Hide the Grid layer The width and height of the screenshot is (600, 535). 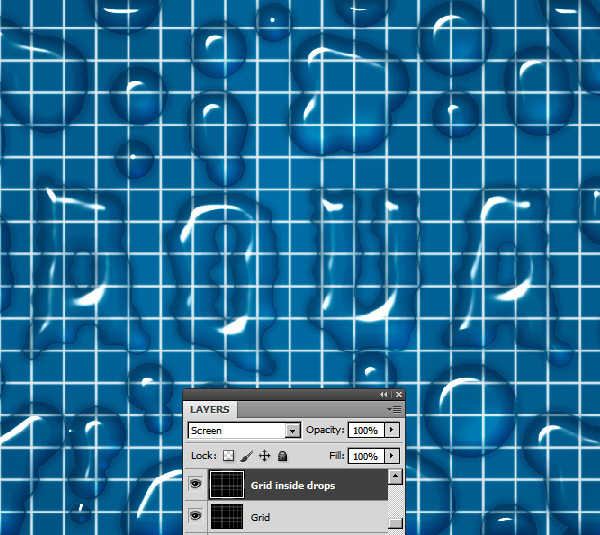[x=194, y=517]
